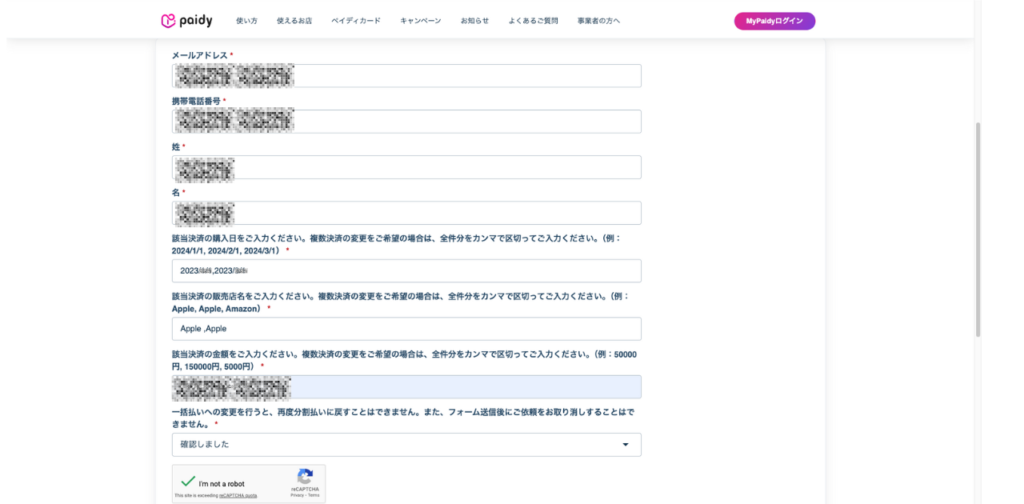Click the reCAPTCHA logo icon
1024x504 pixels.
(305, 476)
